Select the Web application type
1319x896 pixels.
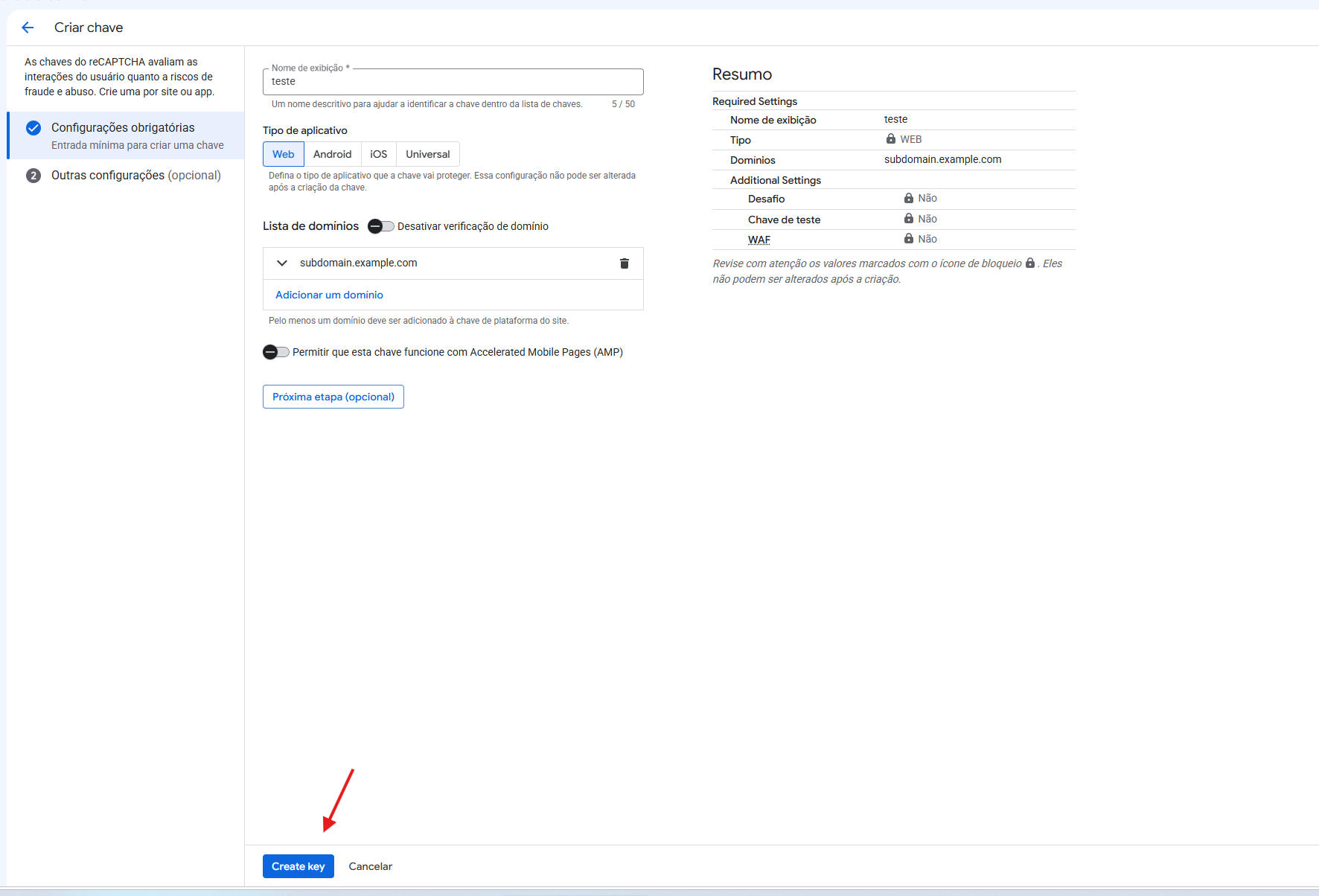tap(284, 154)
